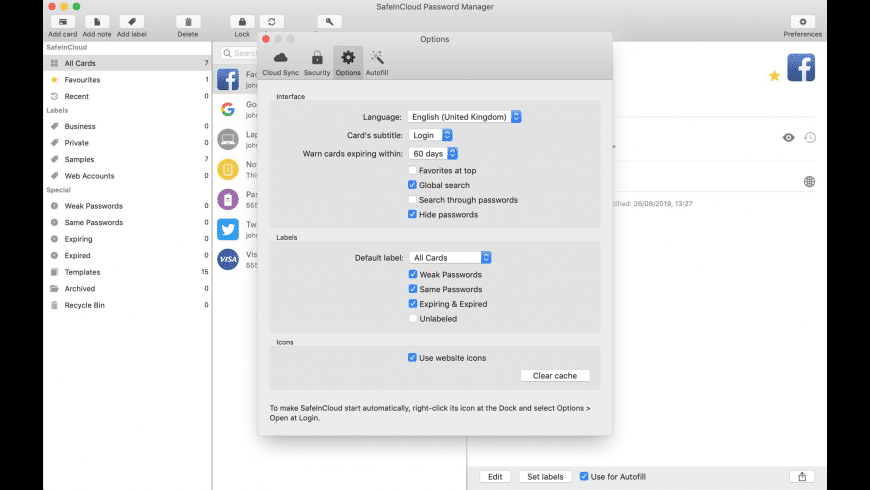Screen dimensions: 870x490
Task: Open Preferences gear in main window
Action: 802,22
